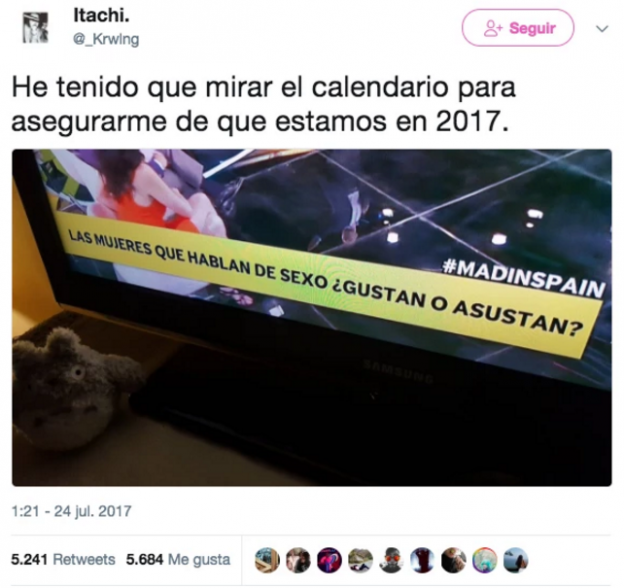This screenshot has width=624, height=588.
Task: Open the sixth liker avatar
Action: pyautogui.click(x=422, y=560)
